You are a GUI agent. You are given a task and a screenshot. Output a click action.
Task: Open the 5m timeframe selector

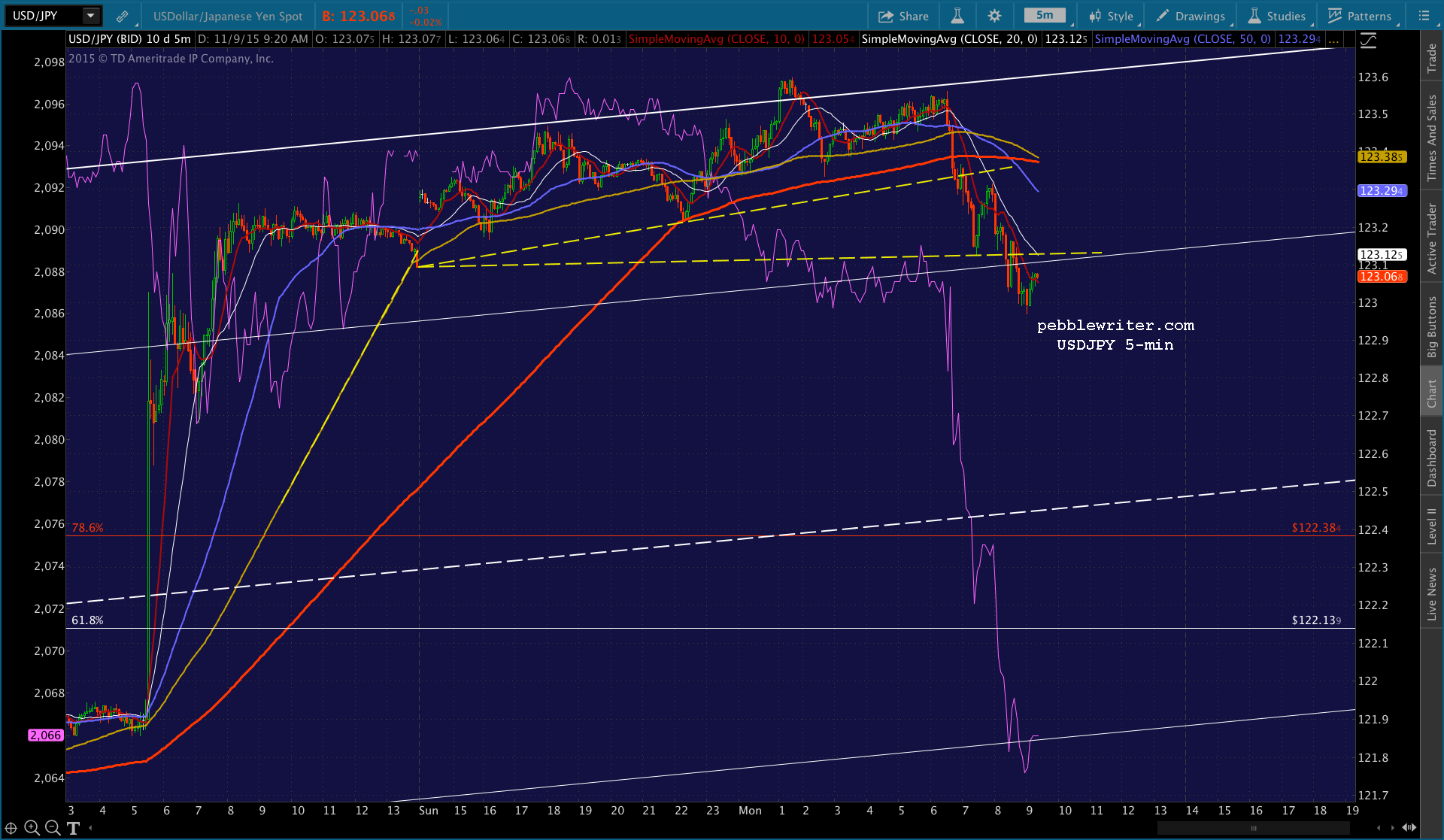(x=1045, y=16)
